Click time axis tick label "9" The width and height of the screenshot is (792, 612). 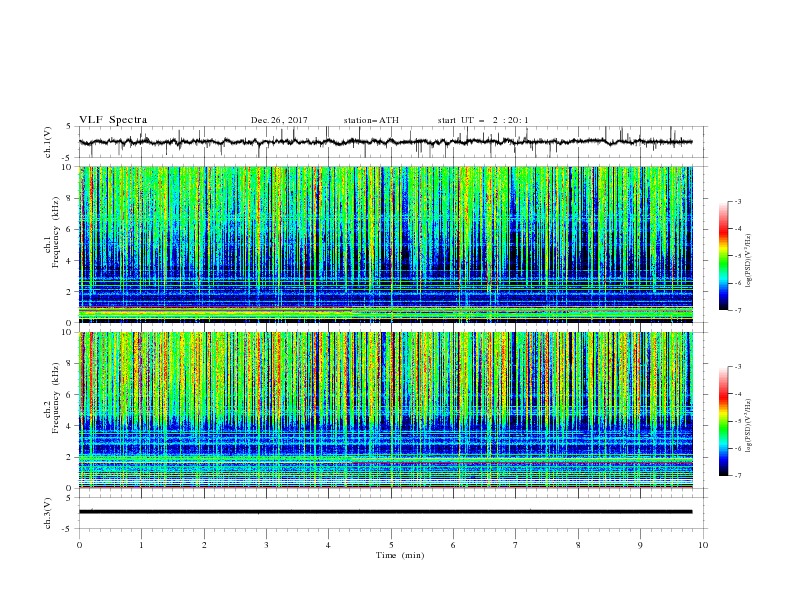[x=640, y=545]
